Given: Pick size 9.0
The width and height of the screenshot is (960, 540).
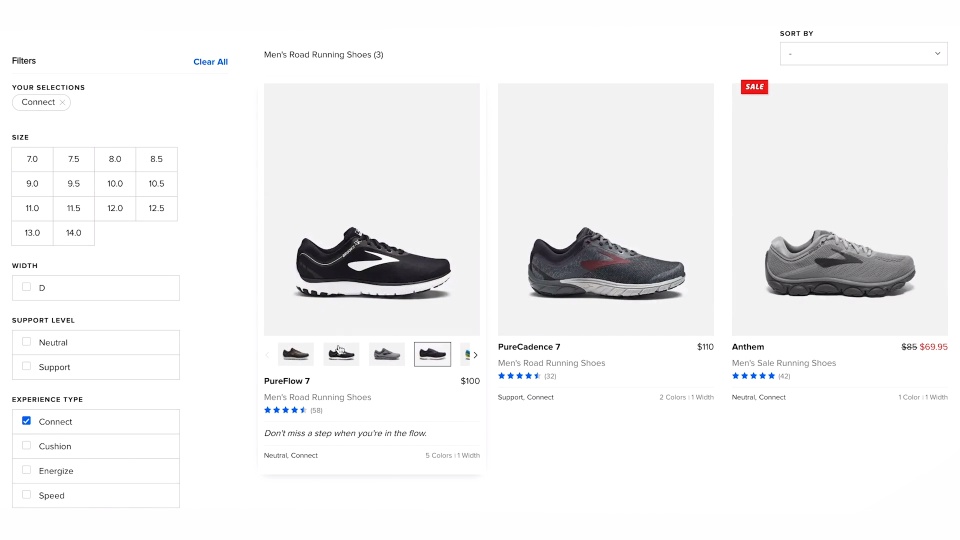Looking at the screenshot, I should (32, 184).
